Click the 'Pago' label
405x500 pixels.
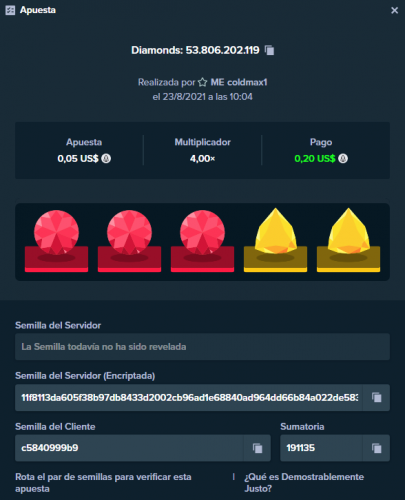tap(321, 142)
